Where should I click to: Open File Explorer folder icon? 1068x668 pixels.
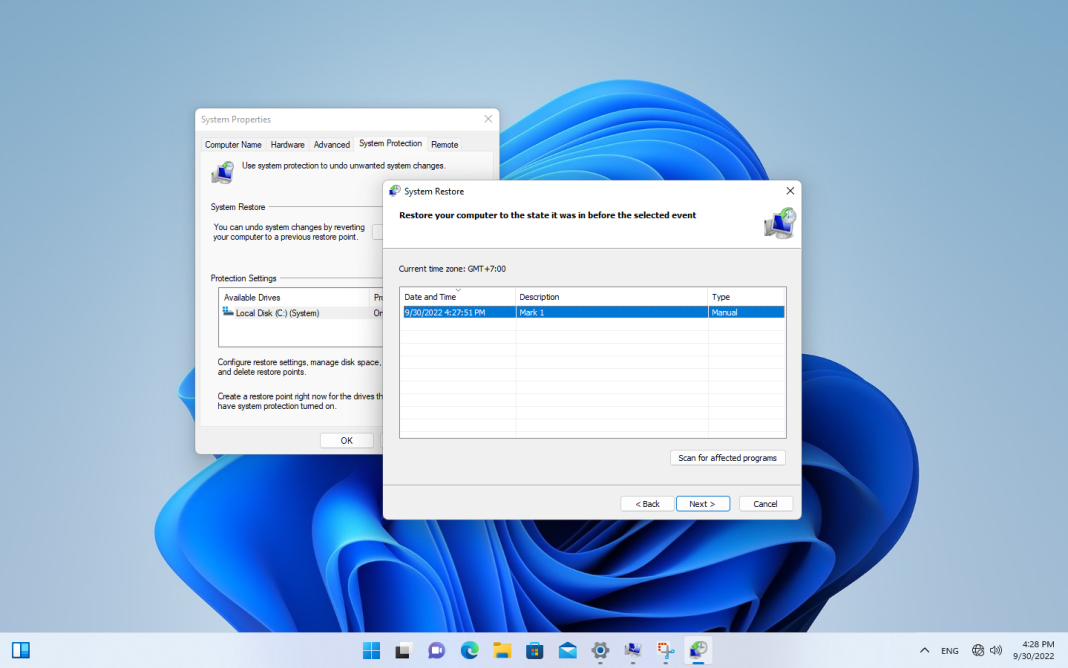502,650
